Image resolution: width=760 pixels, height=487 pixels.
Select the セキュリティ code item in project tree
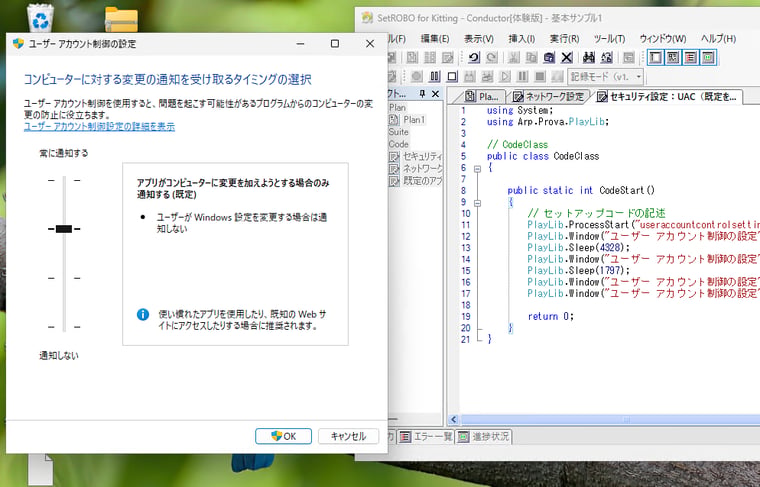point(422,157)
